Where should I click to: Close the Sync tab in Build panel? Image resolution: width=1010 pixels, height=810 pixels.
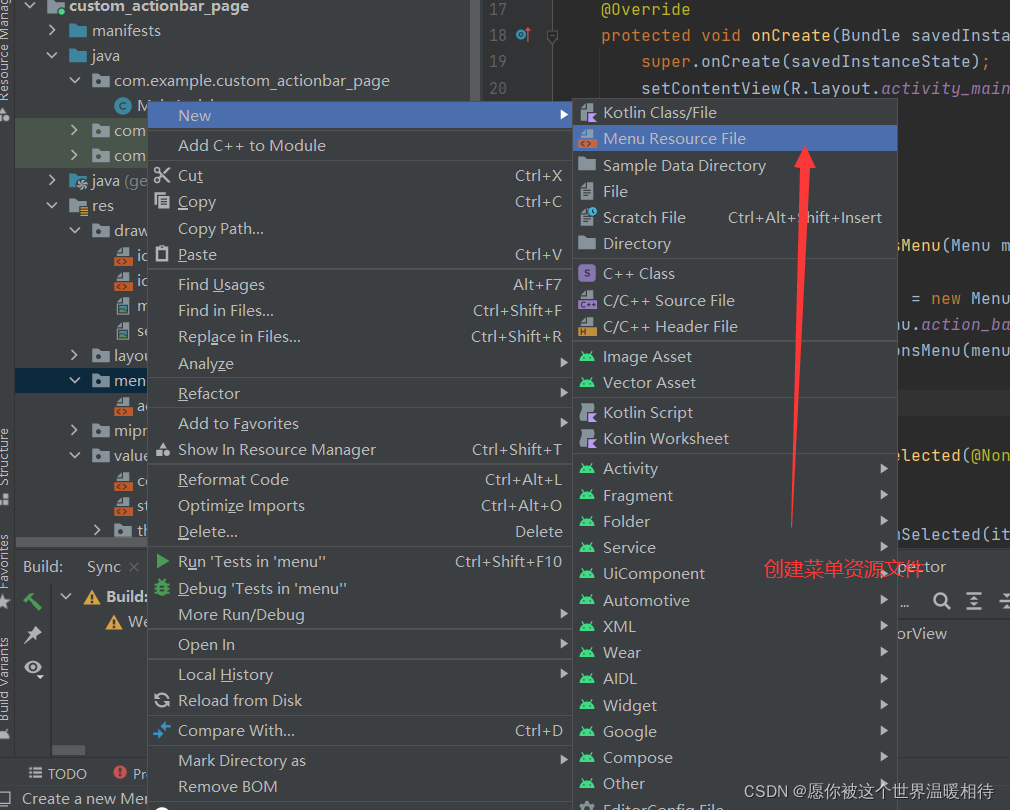click(134, 567)
